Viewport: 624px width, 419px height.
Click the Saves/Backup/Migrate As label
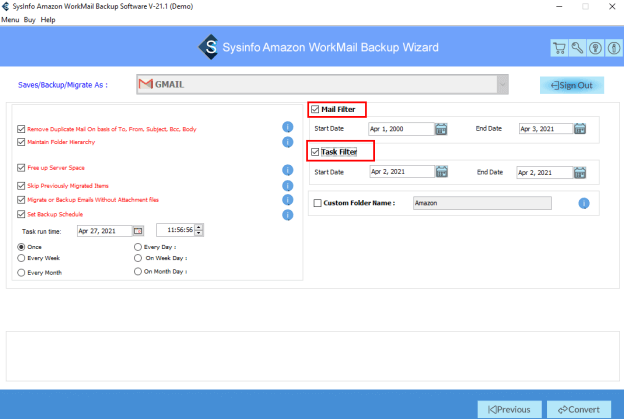click(x=62, y=85)
